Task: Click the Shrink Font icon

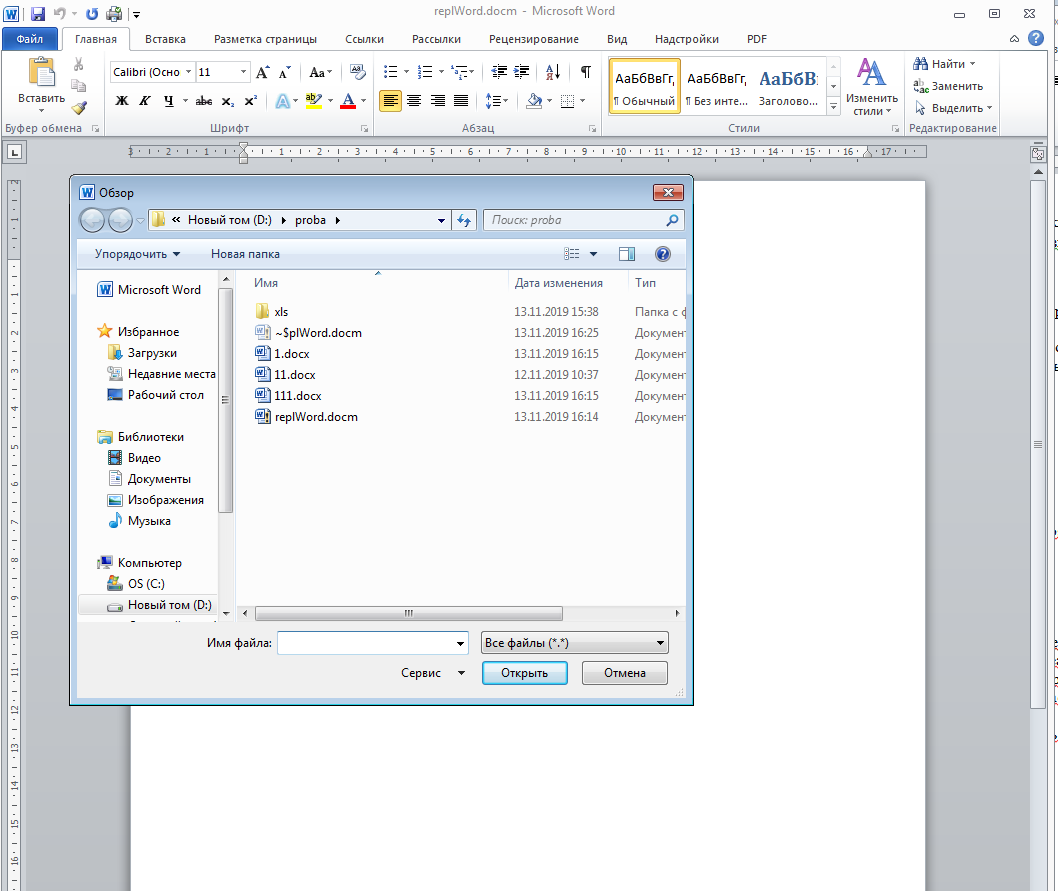Action: pos(285,72)
